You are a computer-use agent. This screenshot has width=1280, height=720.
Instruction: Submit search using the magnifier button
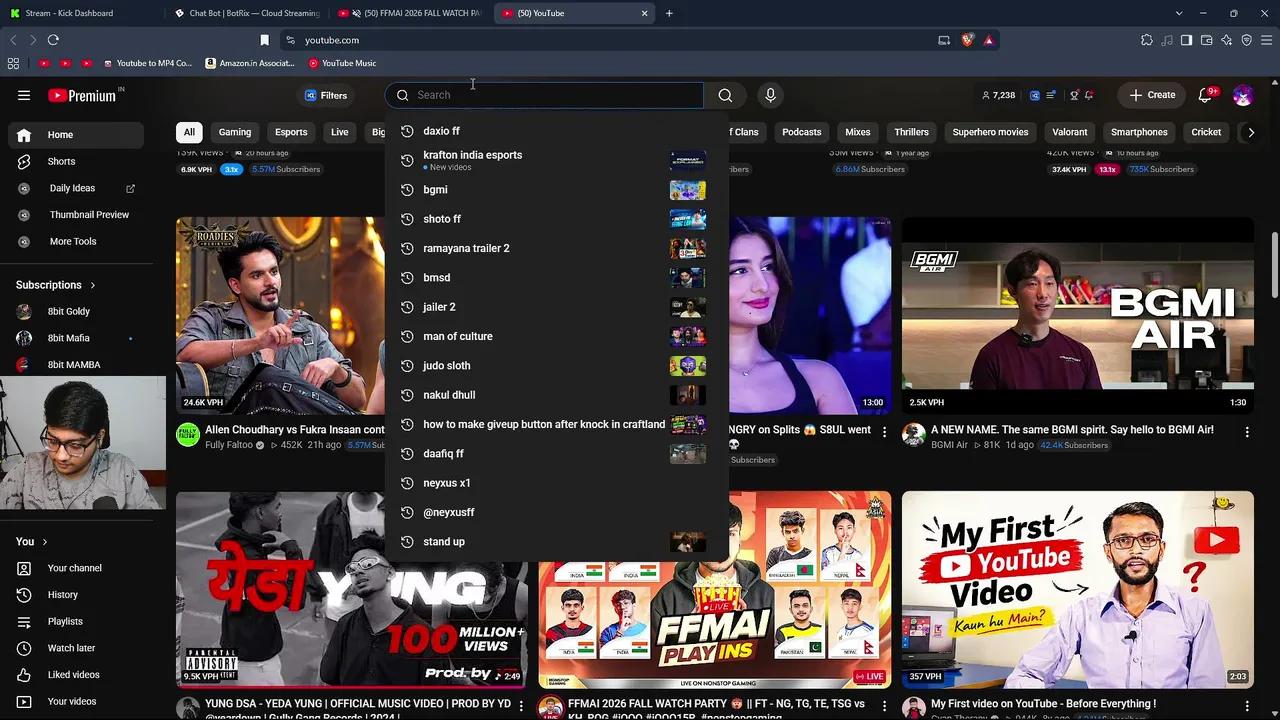tap(725, 95)
